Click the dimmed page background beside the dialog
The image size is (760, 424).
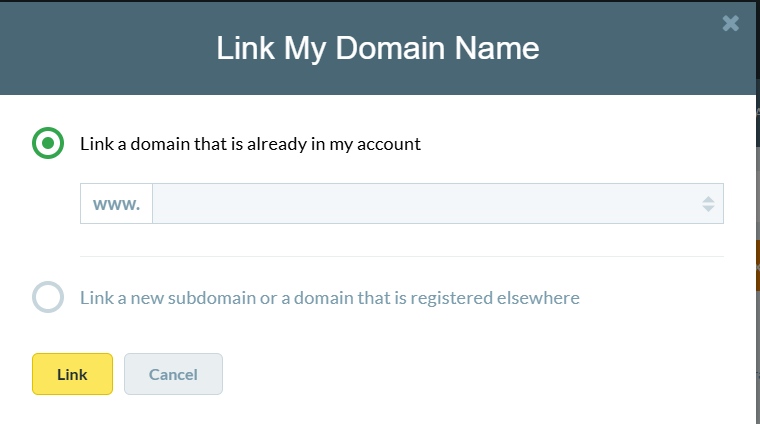[x=758, y=150]
